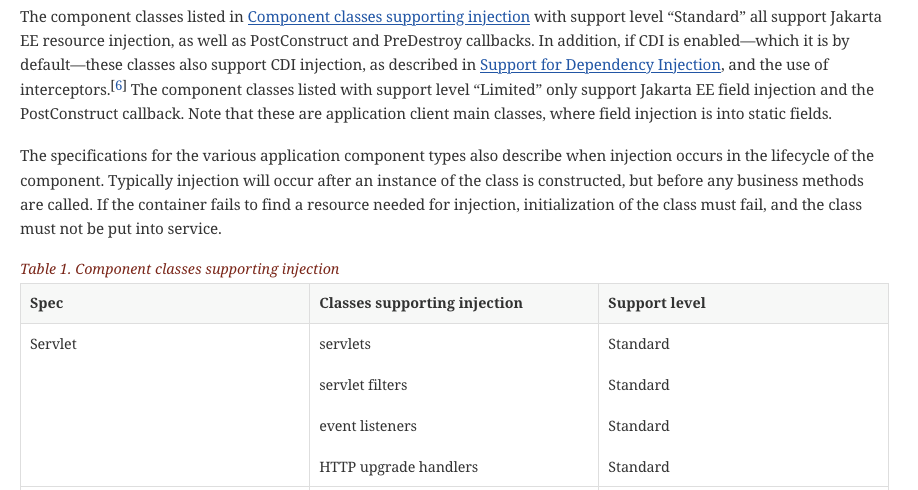The image size is (918, 490).
Task: Click Standard support level for servlet filters
Action: click(638, 385)
